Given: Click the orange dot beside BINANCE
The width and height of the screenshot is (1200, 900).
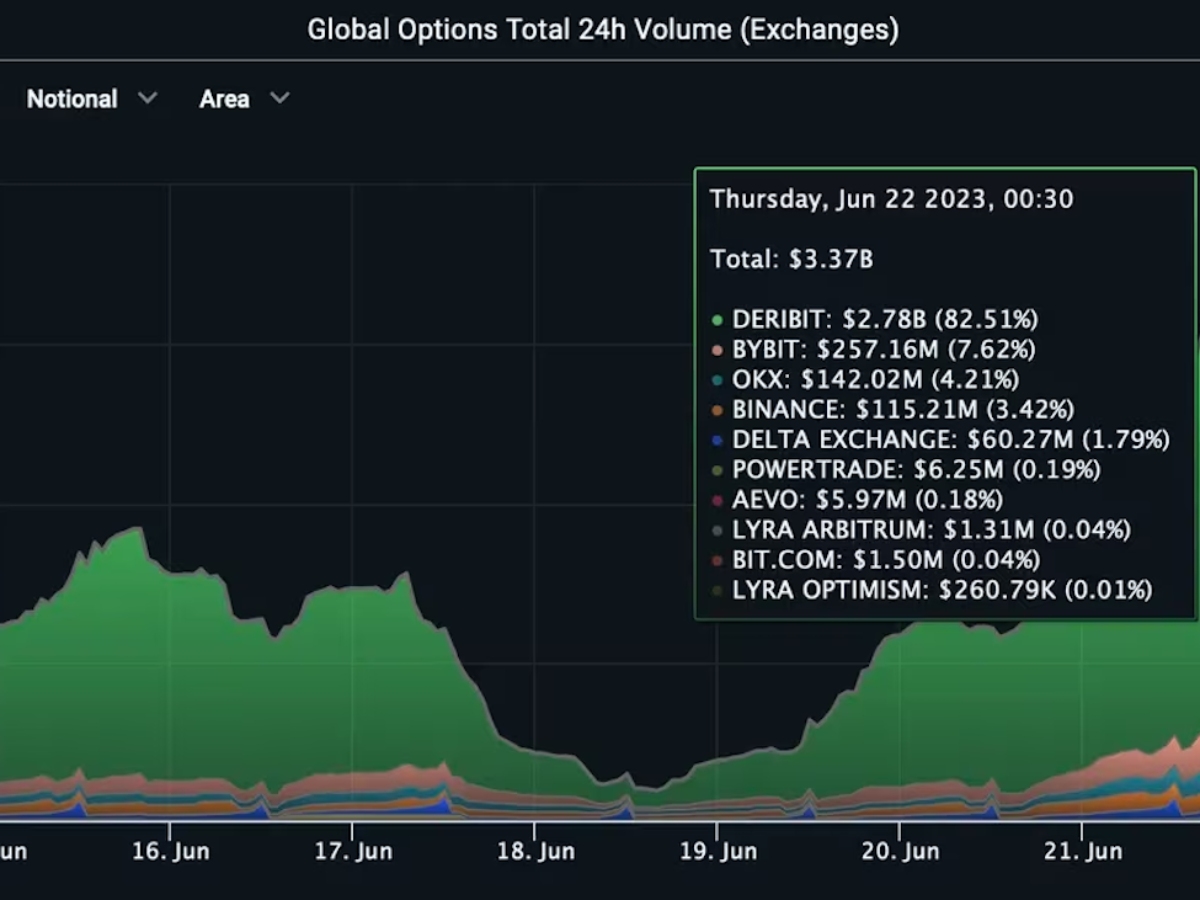Looking at the screenshot, I should (x=717, y=410).
